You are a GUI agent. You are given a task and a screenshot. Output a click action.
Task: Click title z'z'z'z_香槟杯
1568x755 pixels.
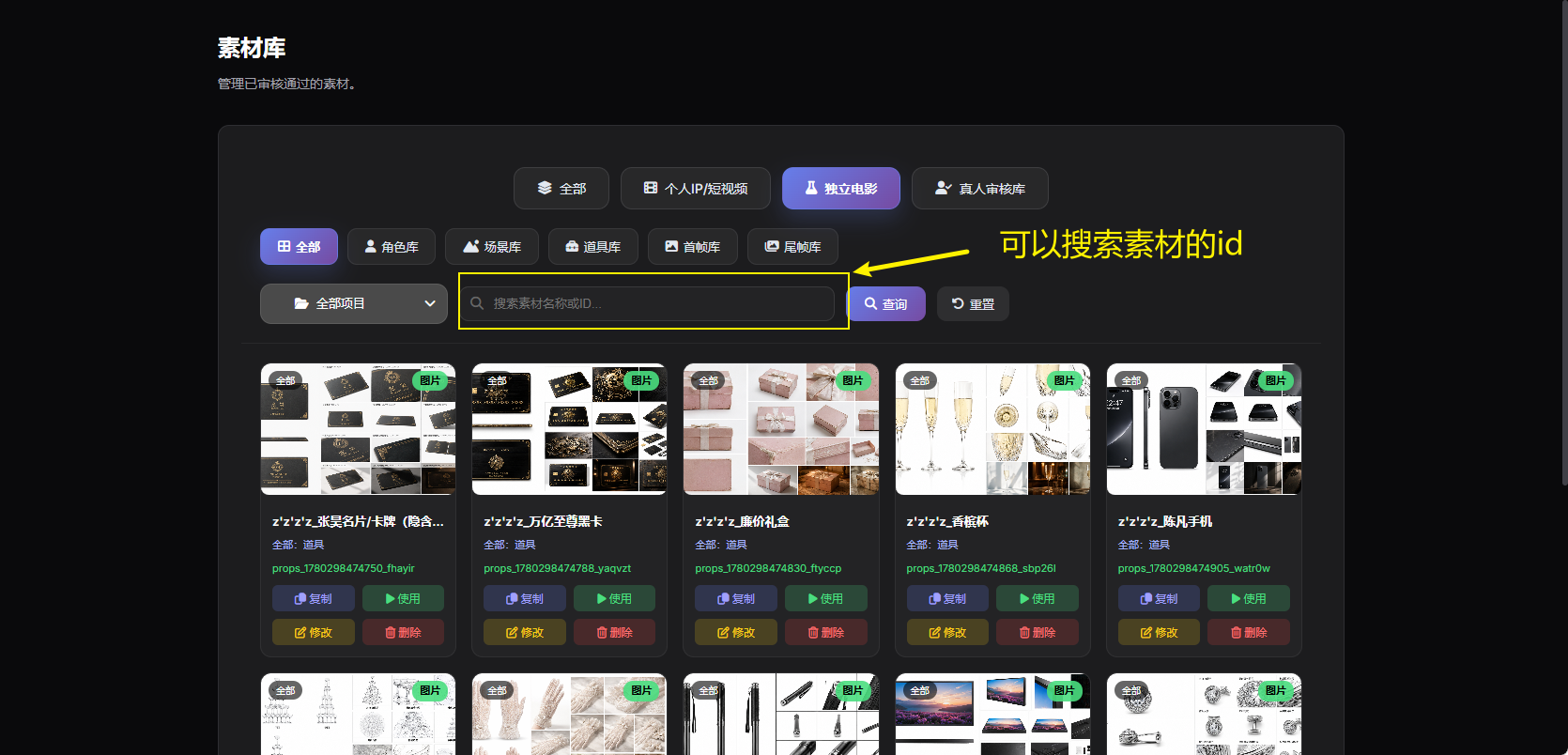click(947, 521)
